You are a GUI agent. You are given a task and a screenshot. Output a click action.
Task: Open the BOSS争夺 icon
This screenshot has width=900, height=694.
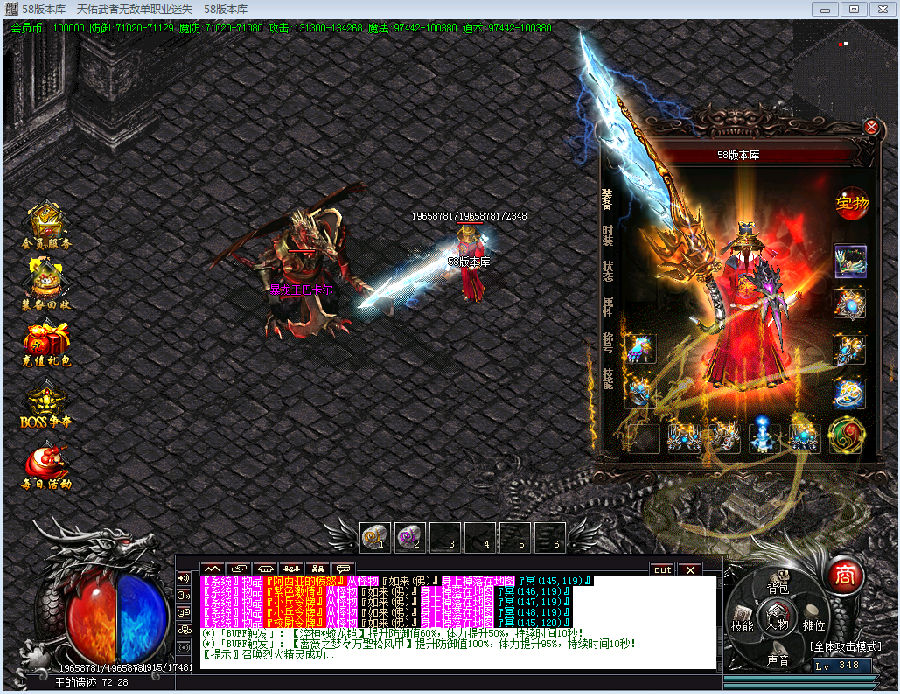click(46, 406)
